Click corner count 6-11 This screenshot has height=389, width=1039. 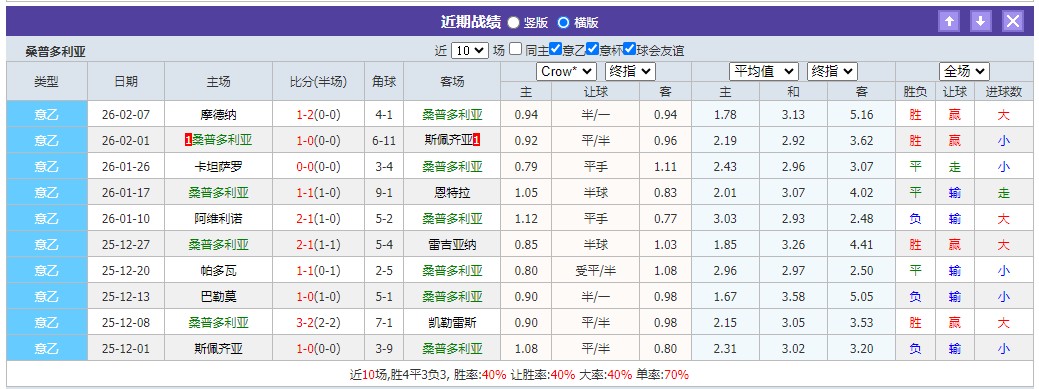tap(384, 140)
